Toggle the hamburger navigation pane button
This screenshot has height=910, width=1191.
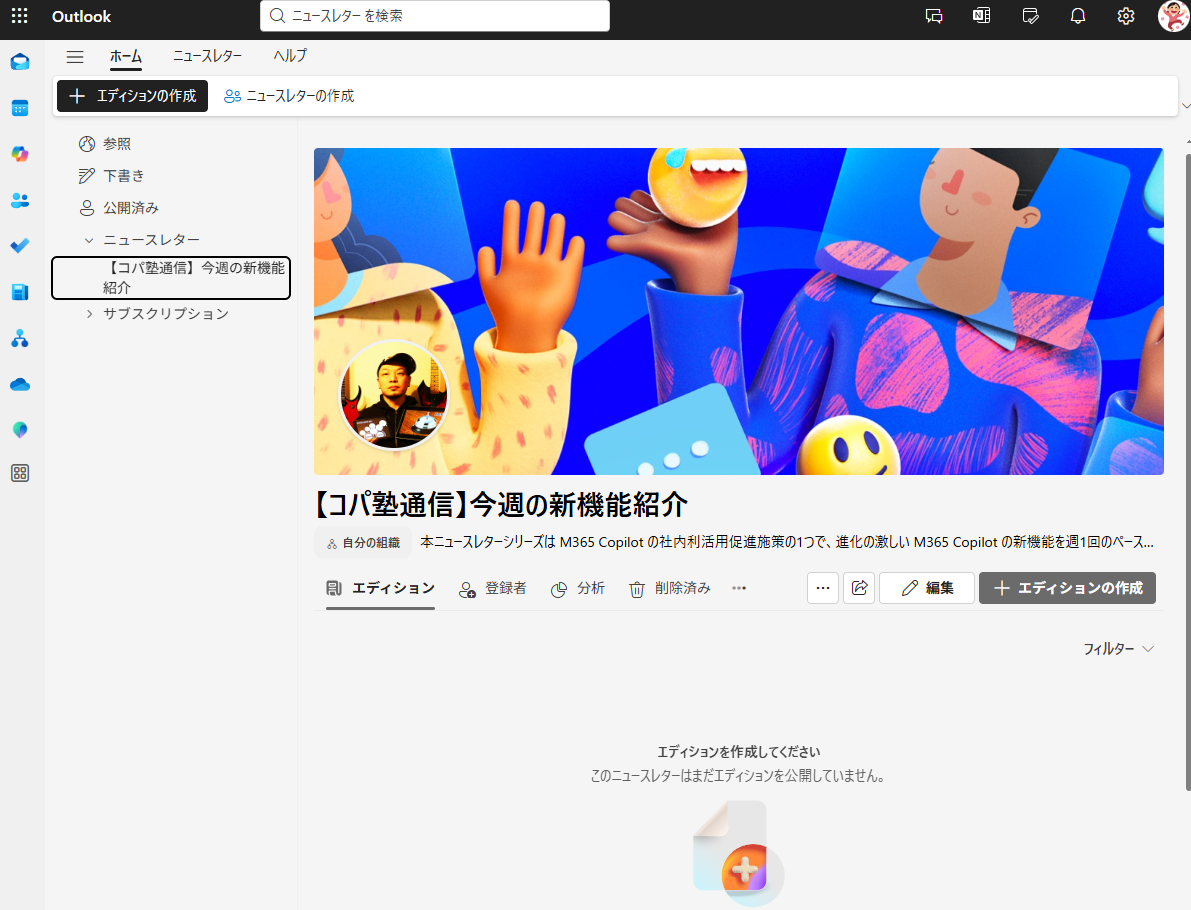(75, 56)
